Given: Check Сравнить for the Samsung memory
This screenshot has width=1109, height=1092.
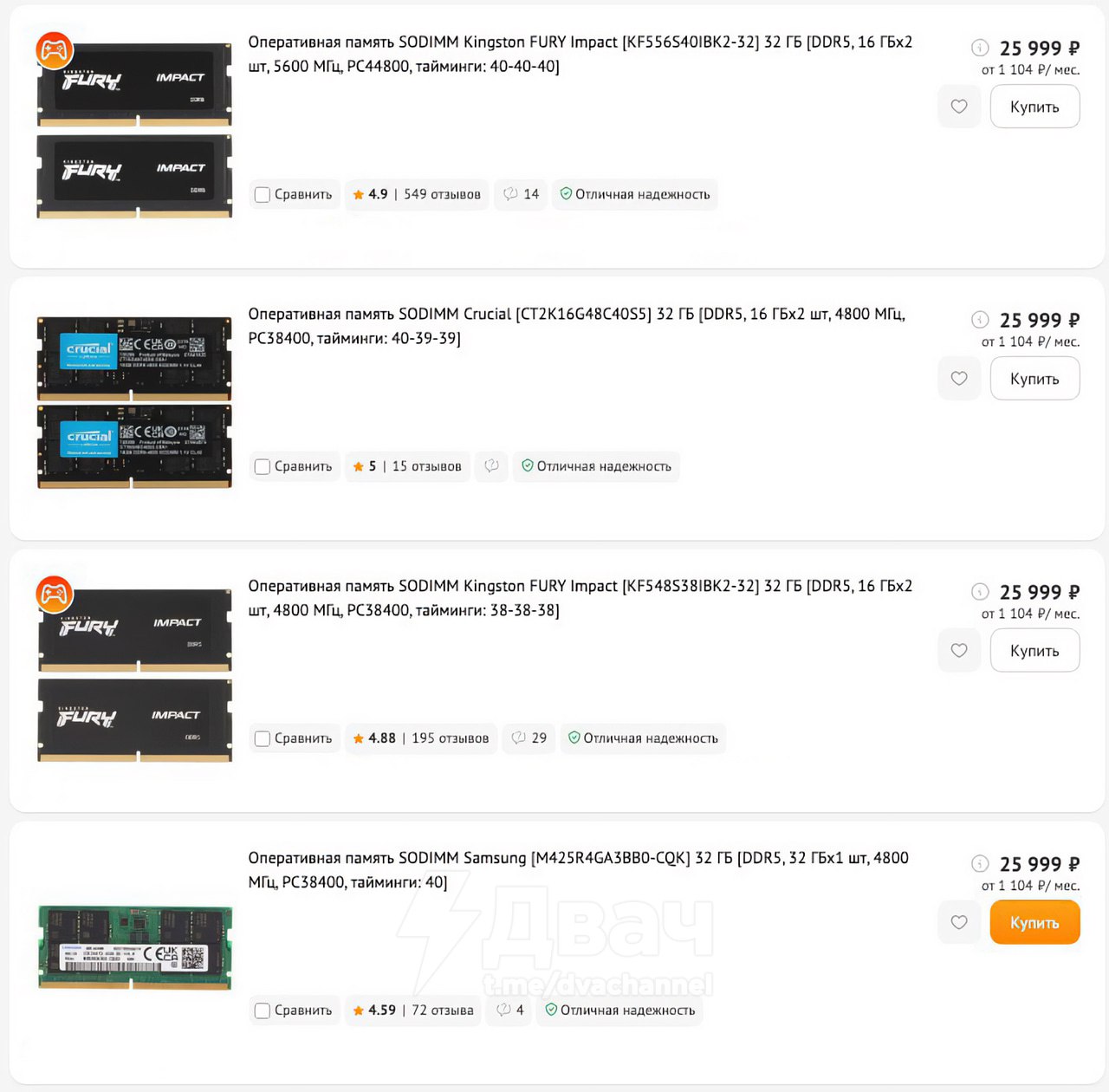Looking at the screenshot, I should pyautogui.click(x=263, y=1011).
